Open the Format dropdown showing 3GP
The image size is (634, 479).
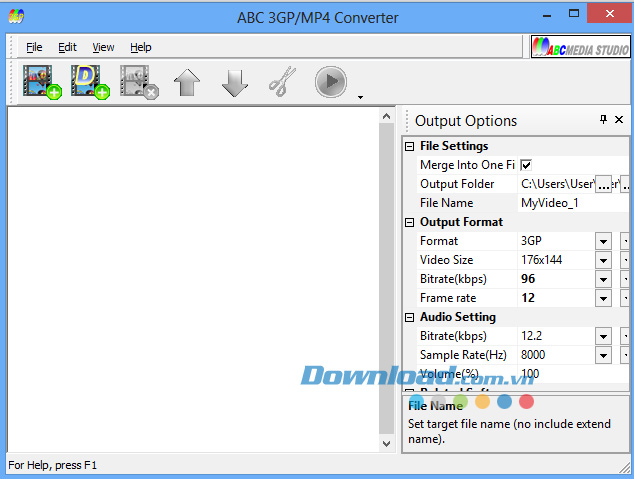coord(603,241)
